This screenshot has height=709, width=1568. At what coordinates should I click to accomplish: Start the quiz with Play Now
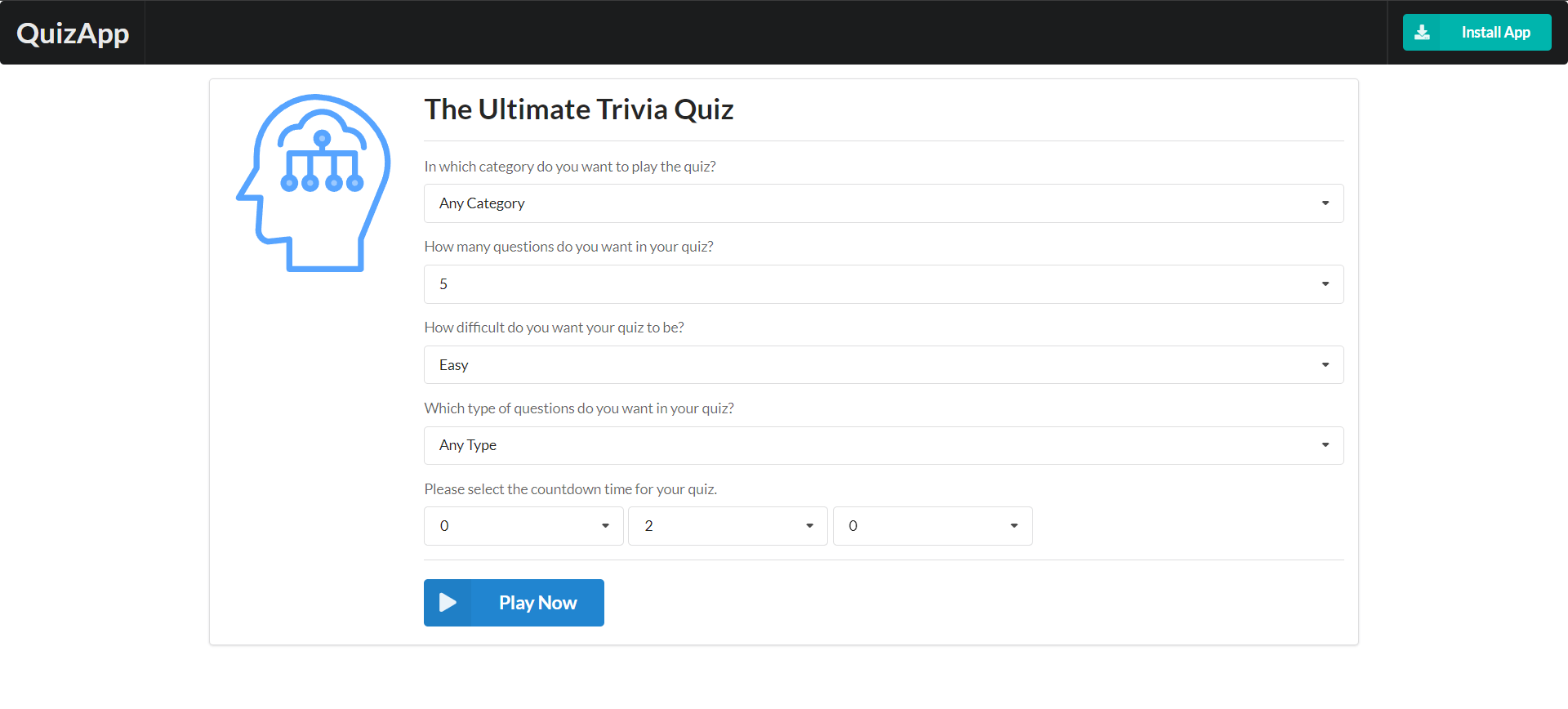(x=537, y=603)
